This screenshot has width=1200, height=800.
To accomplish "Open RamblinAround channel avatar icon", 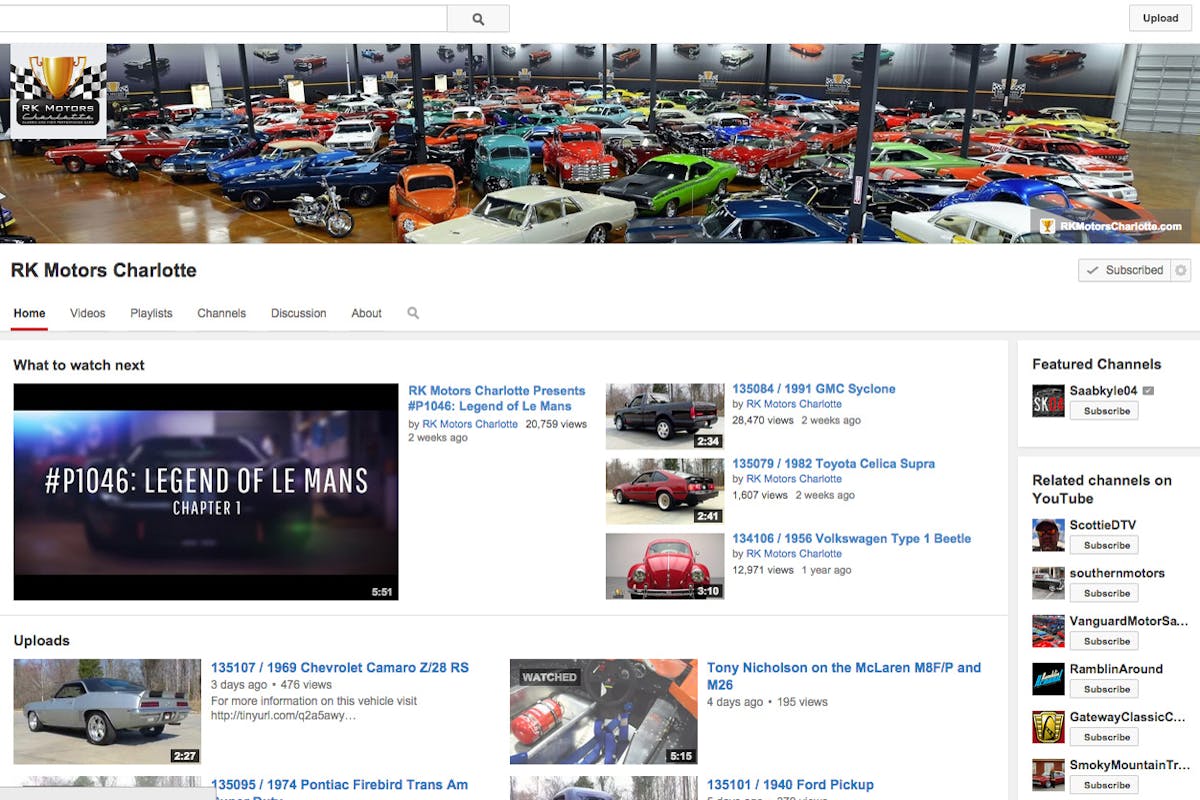I will coord(1048,679).
